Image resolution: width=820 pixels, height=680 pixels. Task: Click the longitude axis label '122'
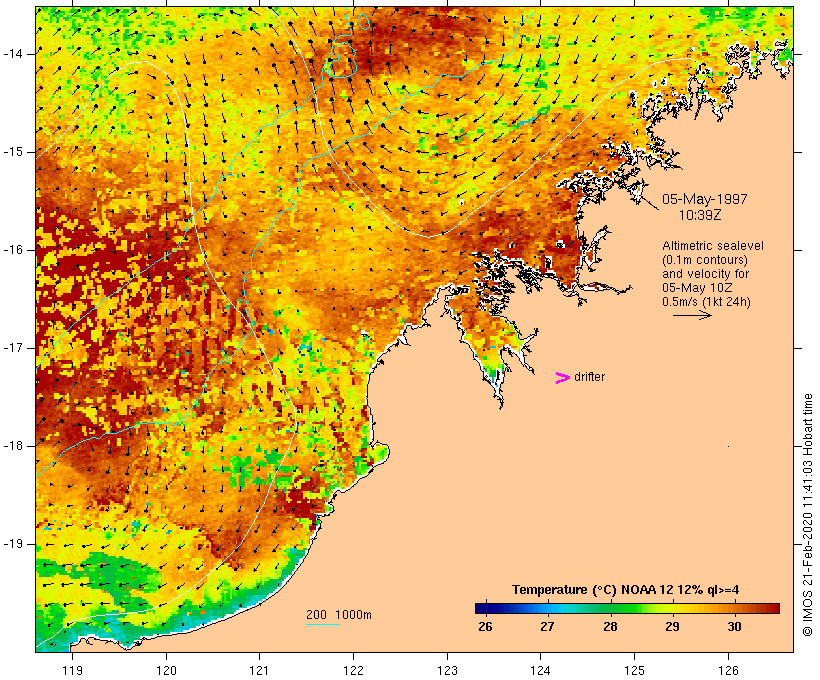tap(354, 671)
